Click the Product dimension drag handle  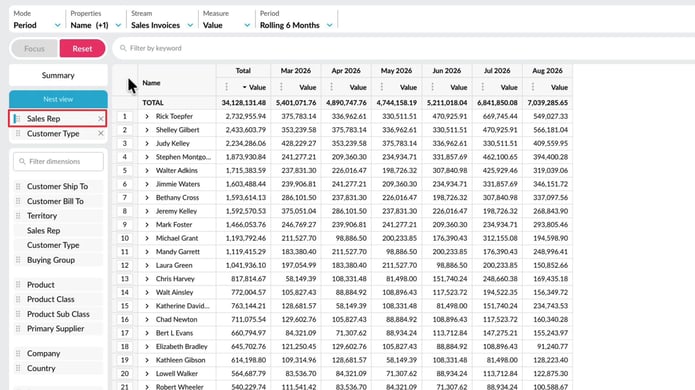18,285
